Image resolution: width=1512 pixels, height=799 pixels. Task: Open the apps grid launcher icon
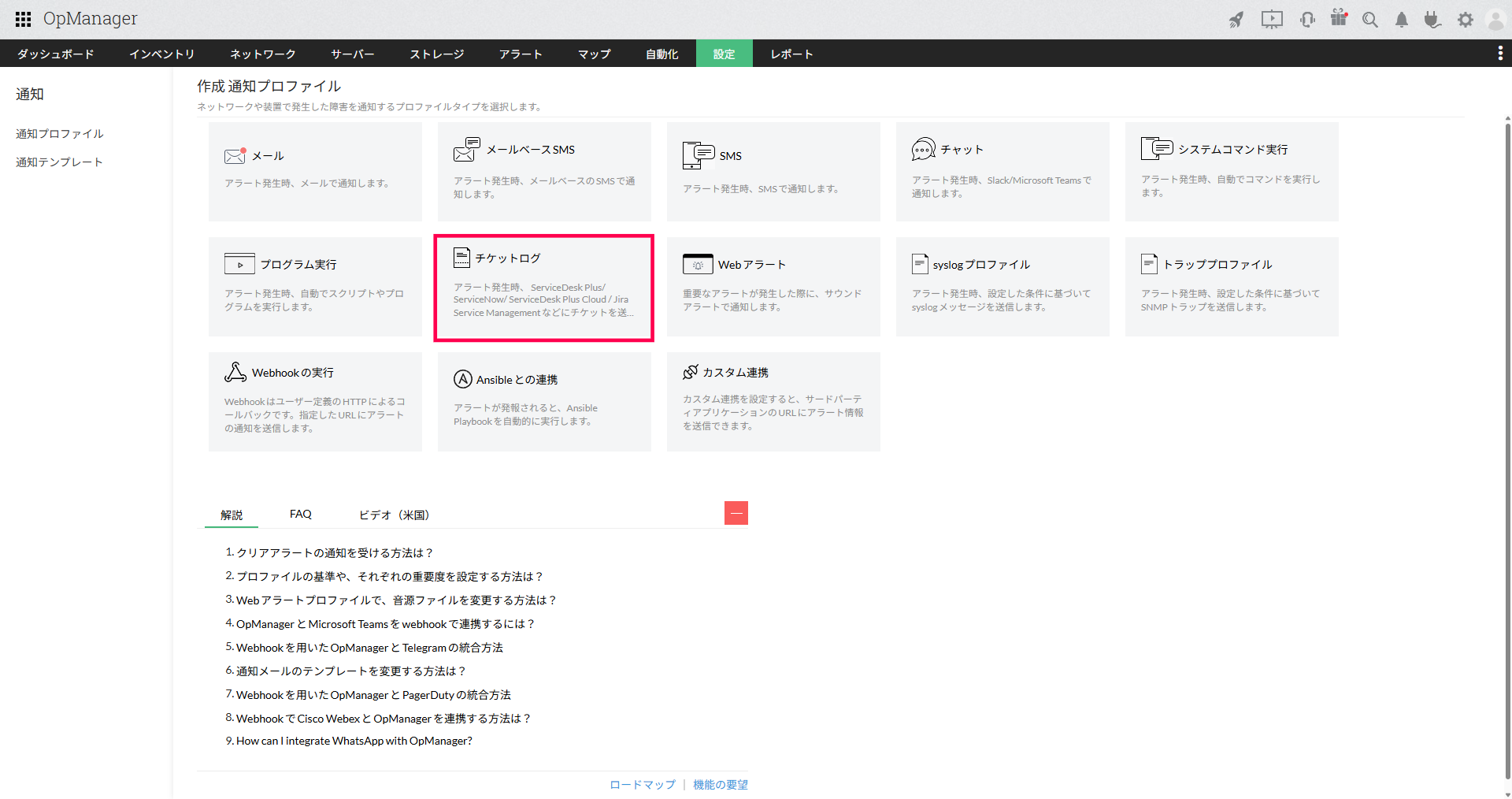tap(23, 19)
